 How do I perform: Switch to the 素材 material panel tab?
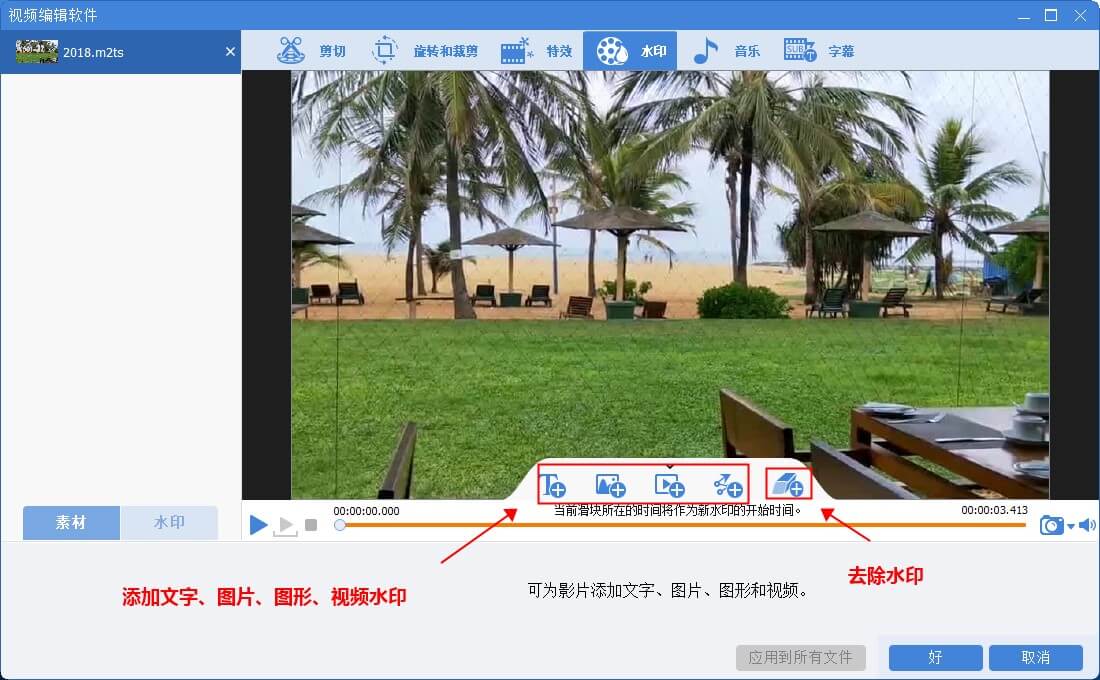pos(71,523)
